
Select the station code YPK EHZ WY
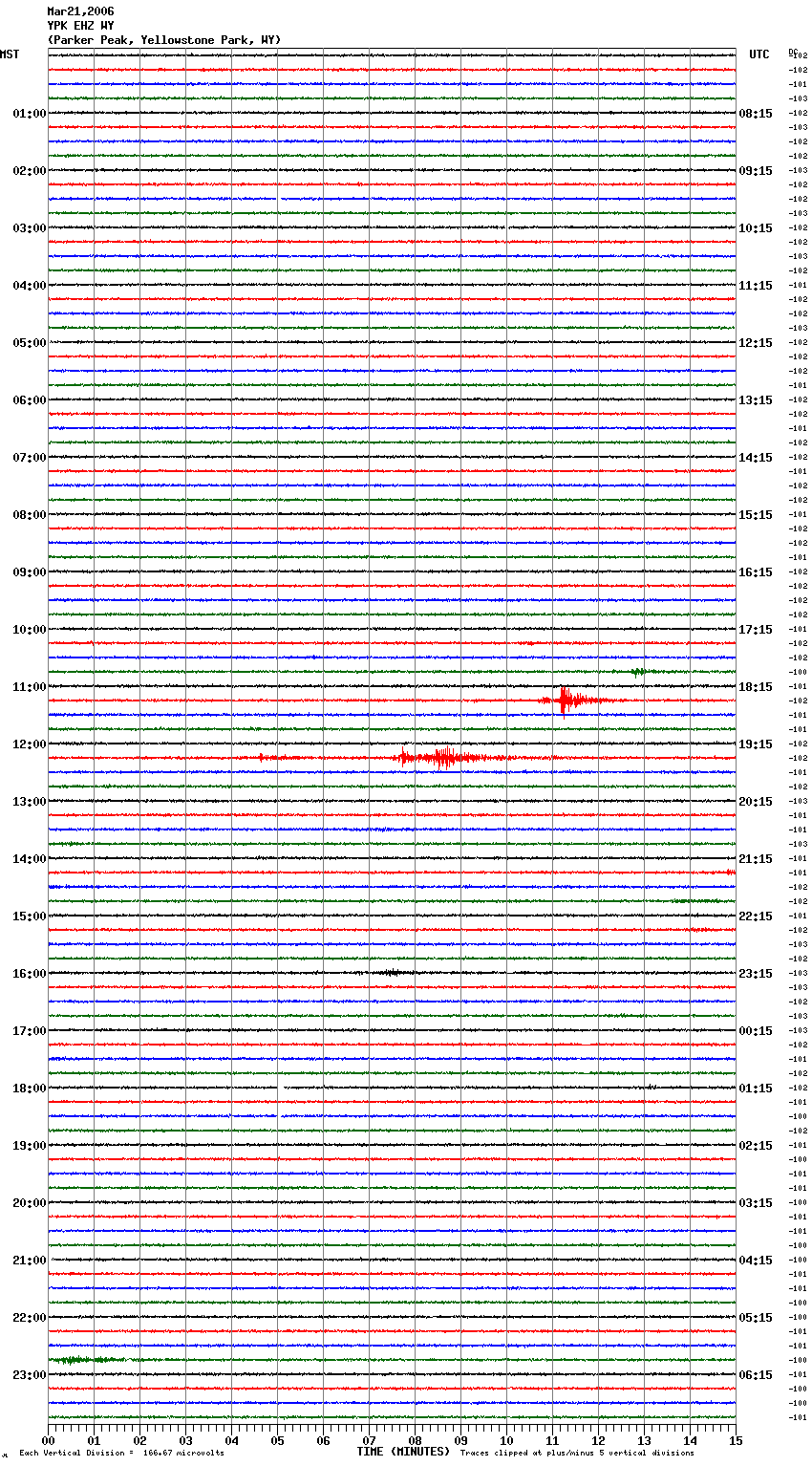(80, 26)
